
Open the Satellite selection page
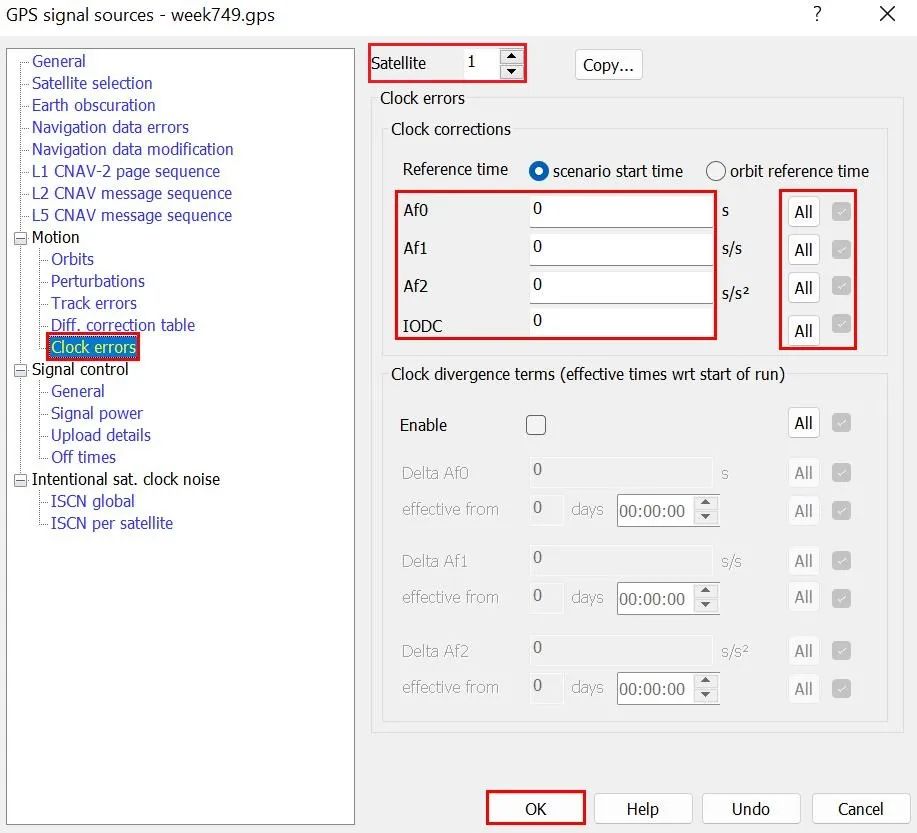point(92,83)
